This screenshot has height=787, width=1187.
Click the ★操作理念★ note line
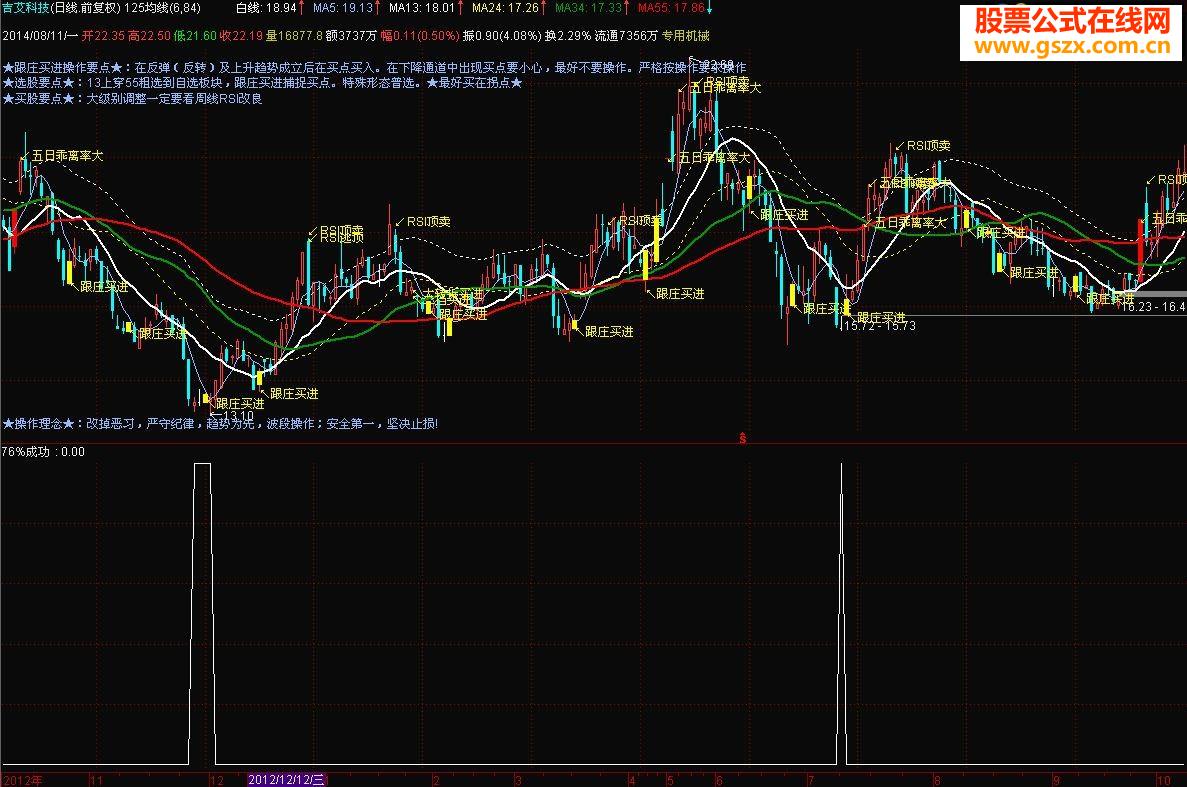[220, 424]
